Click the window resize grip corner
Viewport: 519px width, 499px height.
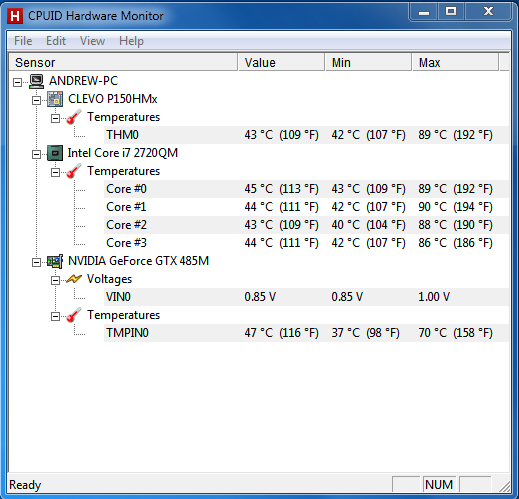click(x=505, y=486)
